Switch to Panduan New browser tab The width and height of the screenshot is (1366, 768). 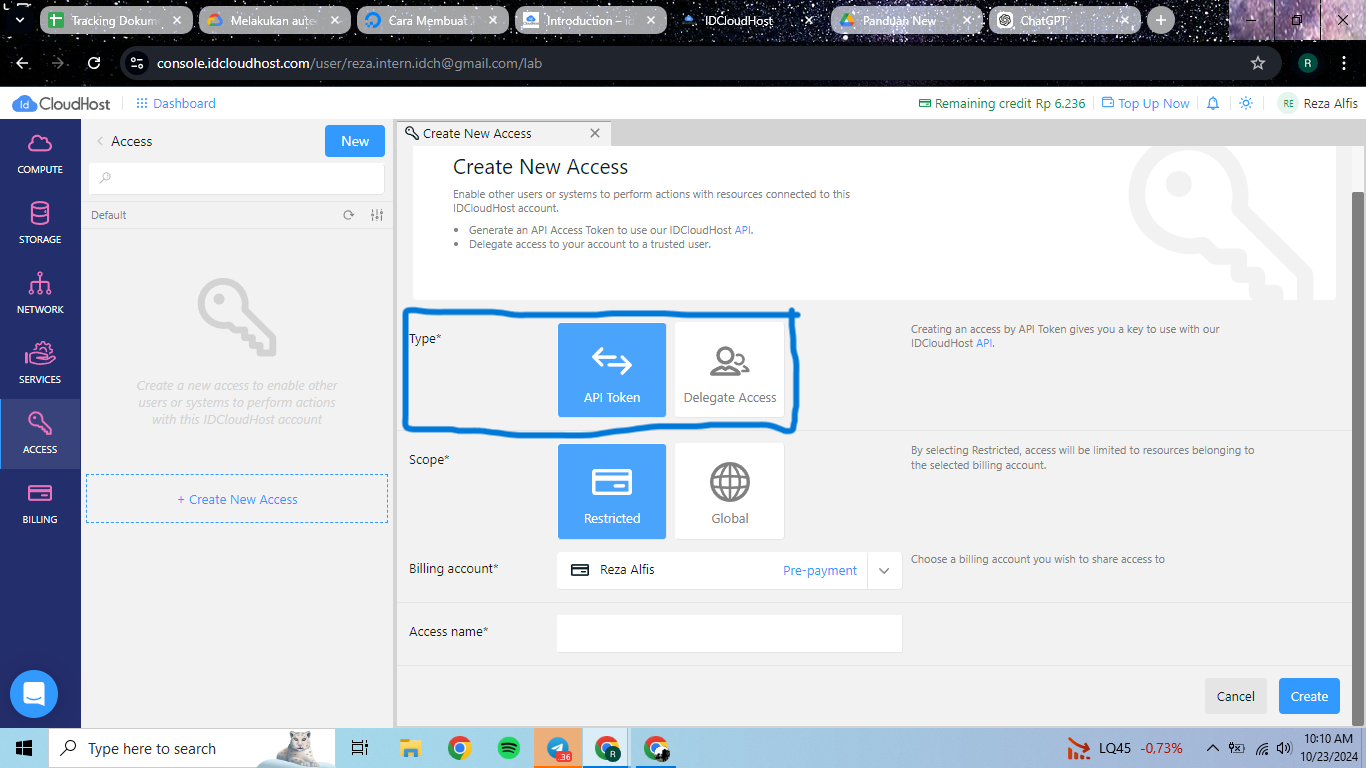click(906, 20)
